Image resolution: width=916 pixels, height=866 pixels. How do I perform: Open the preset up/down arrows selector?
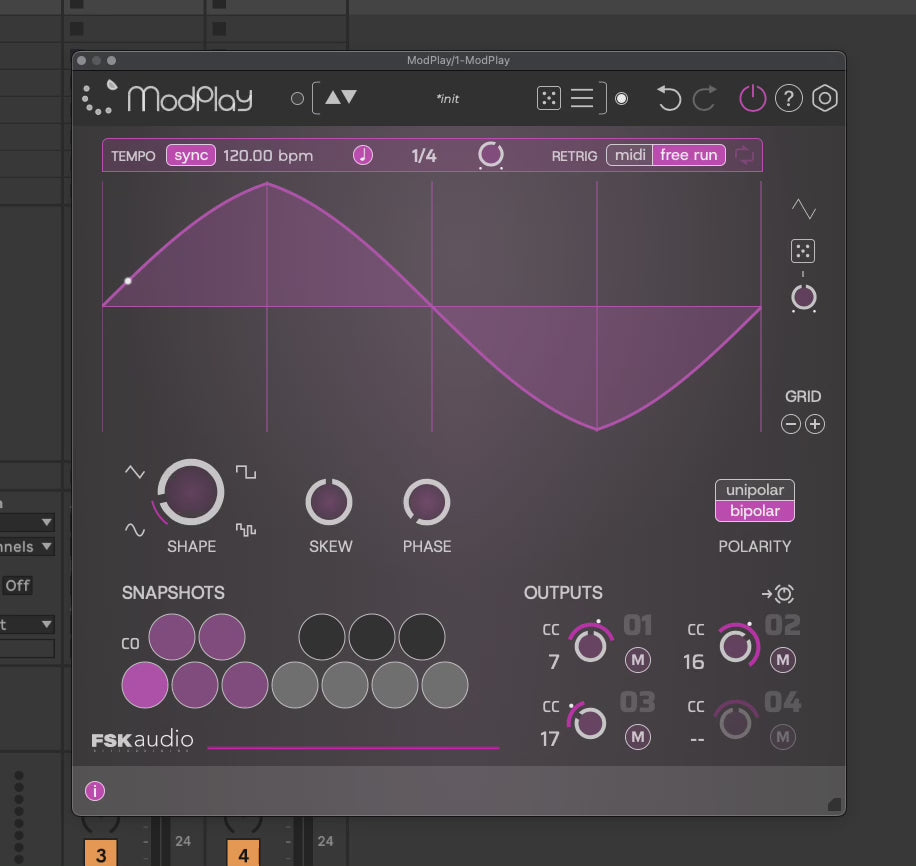pos(340,98)
